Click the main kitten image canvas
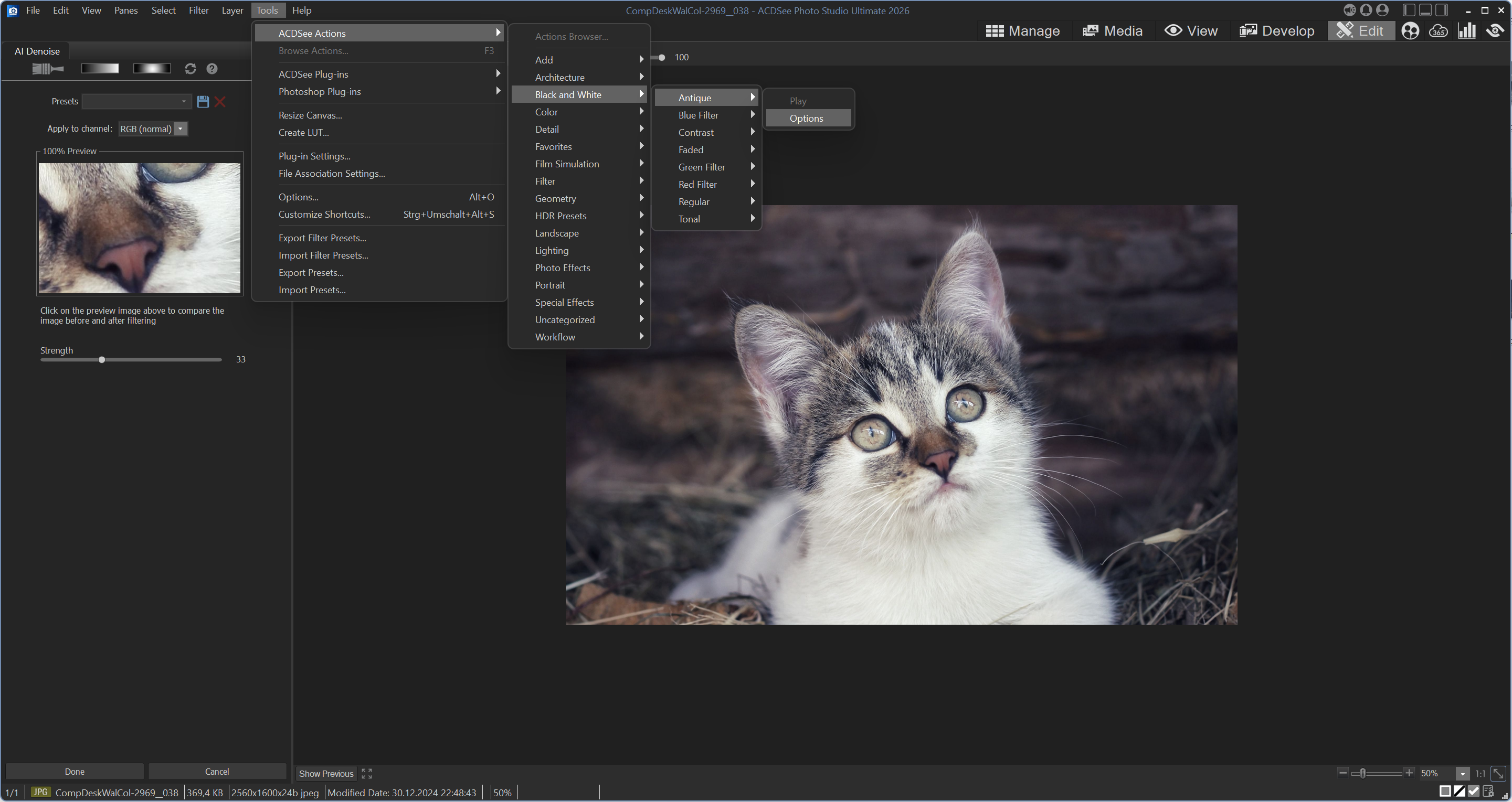 tap(901, 415)
